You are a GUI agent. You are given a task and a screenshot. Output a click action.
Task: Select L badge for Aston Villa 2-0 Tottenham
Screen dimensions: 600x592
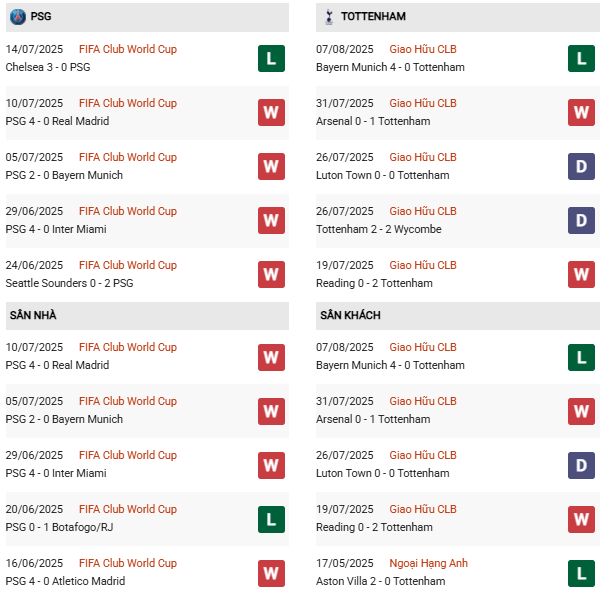click(x=582, y=572)
